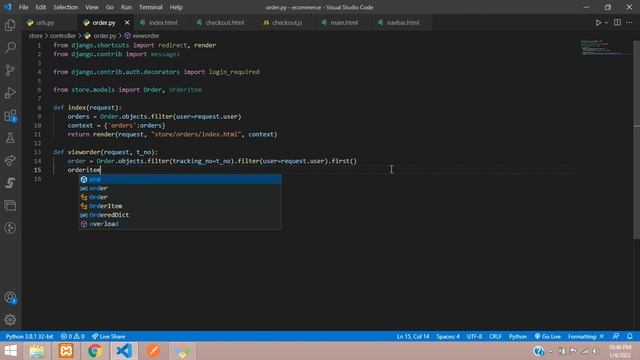
Task: Click the taskbar clock showing date
Action: 620,351
